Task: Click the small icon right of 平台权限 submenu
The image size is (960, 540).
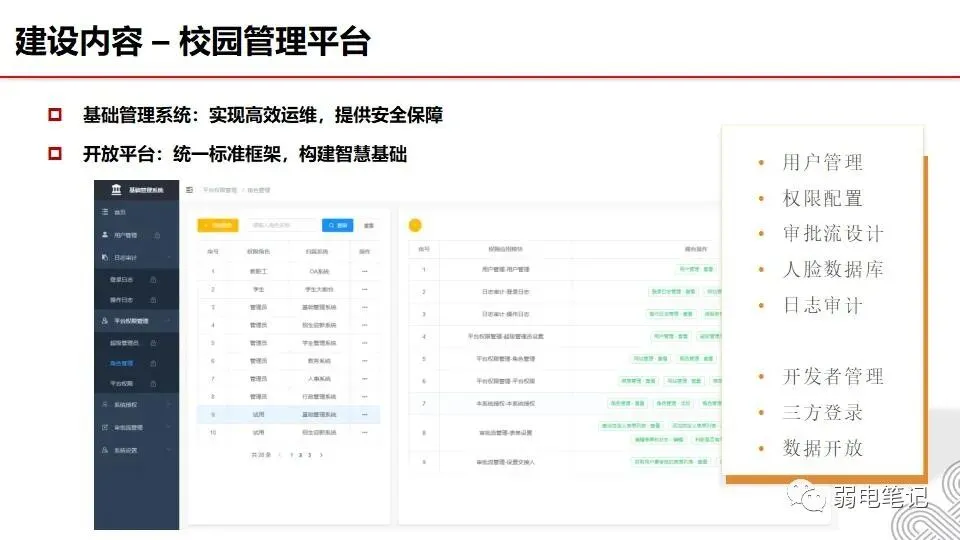Action: pos(153,383)
